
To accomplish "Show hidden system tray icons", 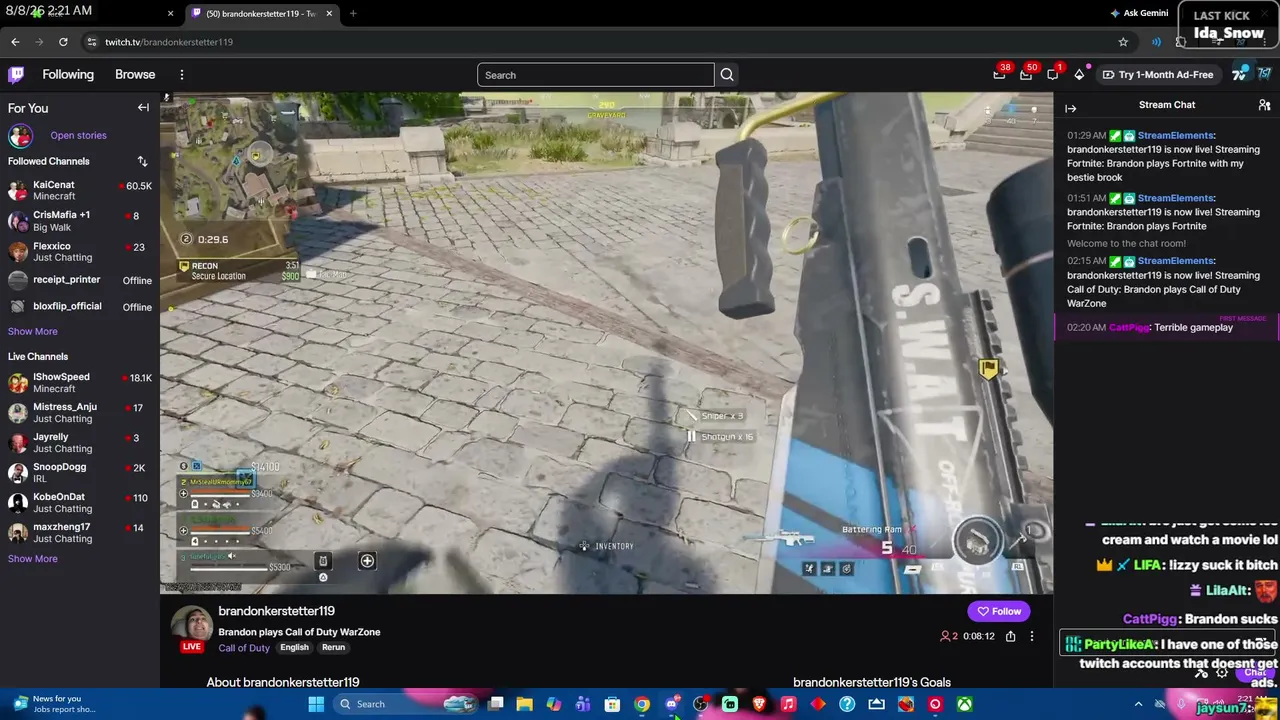I will [x=1138, y=704].
